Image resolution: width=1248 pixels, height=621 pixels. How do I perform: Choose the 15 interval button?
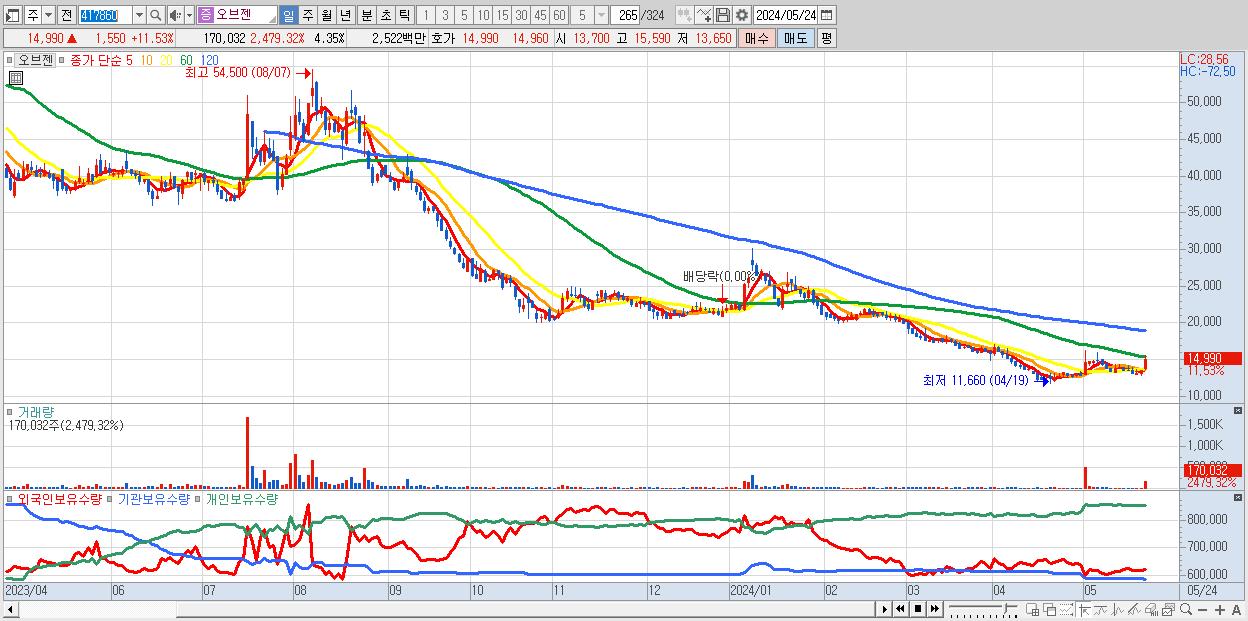[503, 15]
